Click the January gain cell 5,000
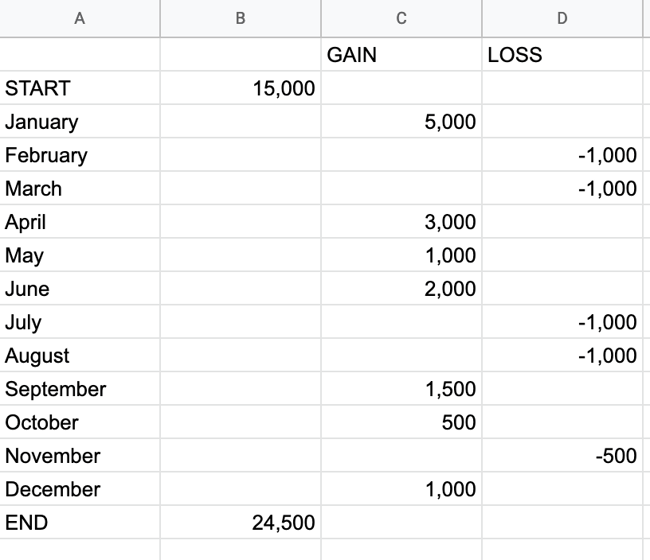 pyautogui.click(x=400, y=123)
